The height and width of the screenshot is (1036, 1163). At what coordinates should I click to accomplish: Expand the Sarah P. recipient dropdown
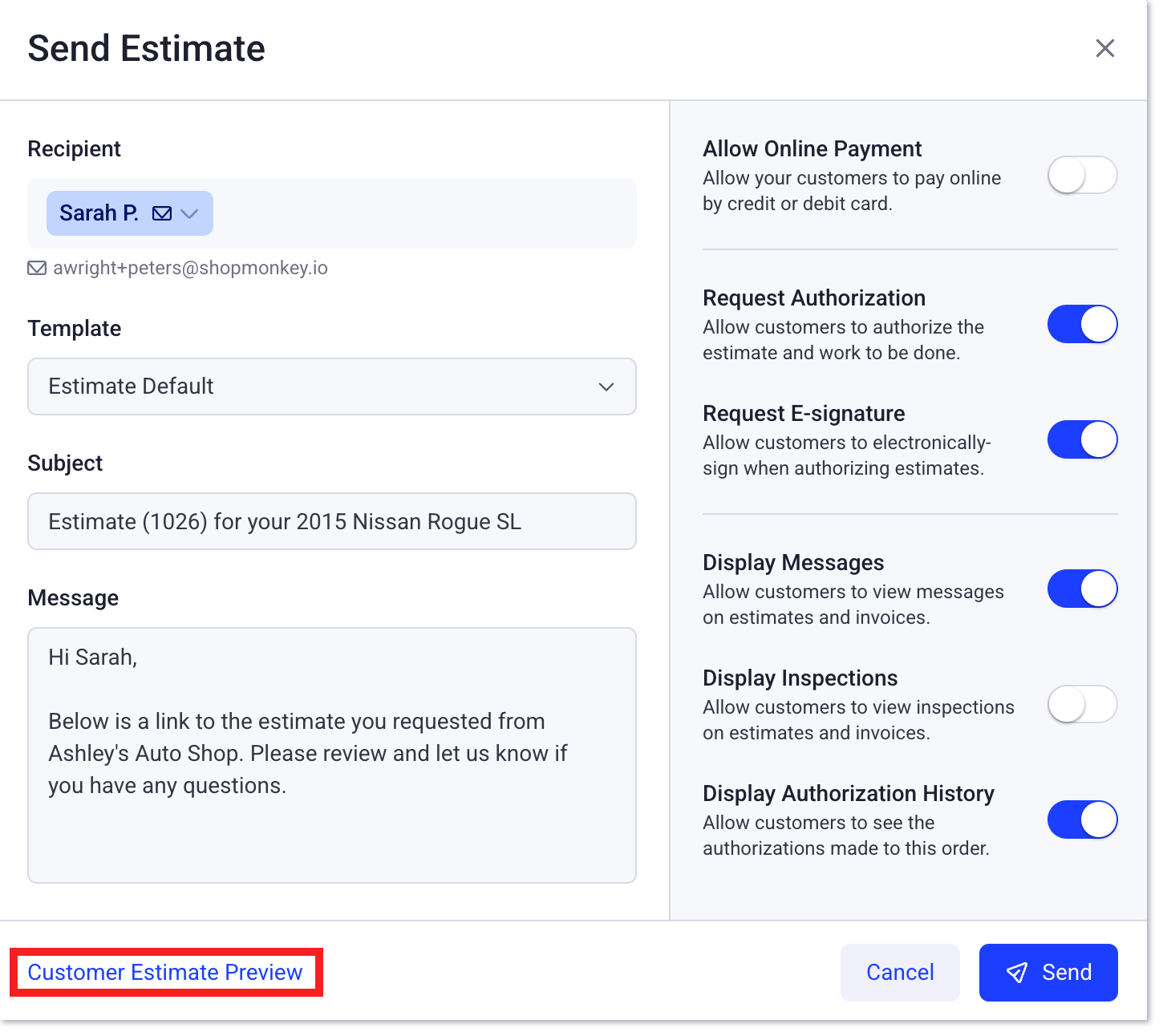click(190, 213)
